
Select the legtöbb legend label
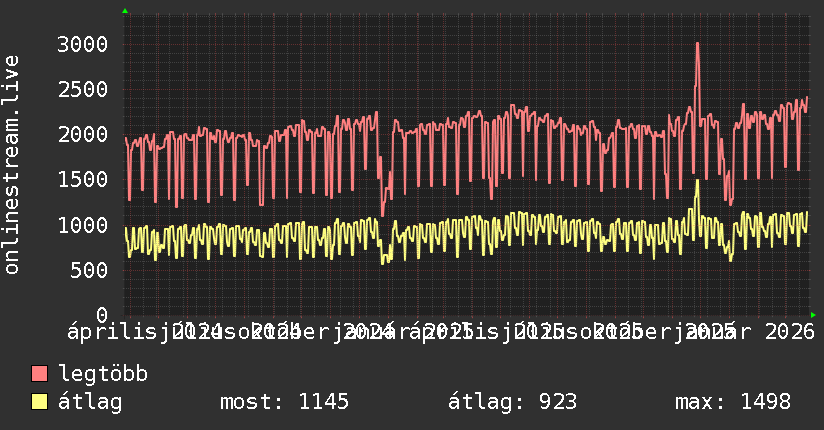[104, 375]
